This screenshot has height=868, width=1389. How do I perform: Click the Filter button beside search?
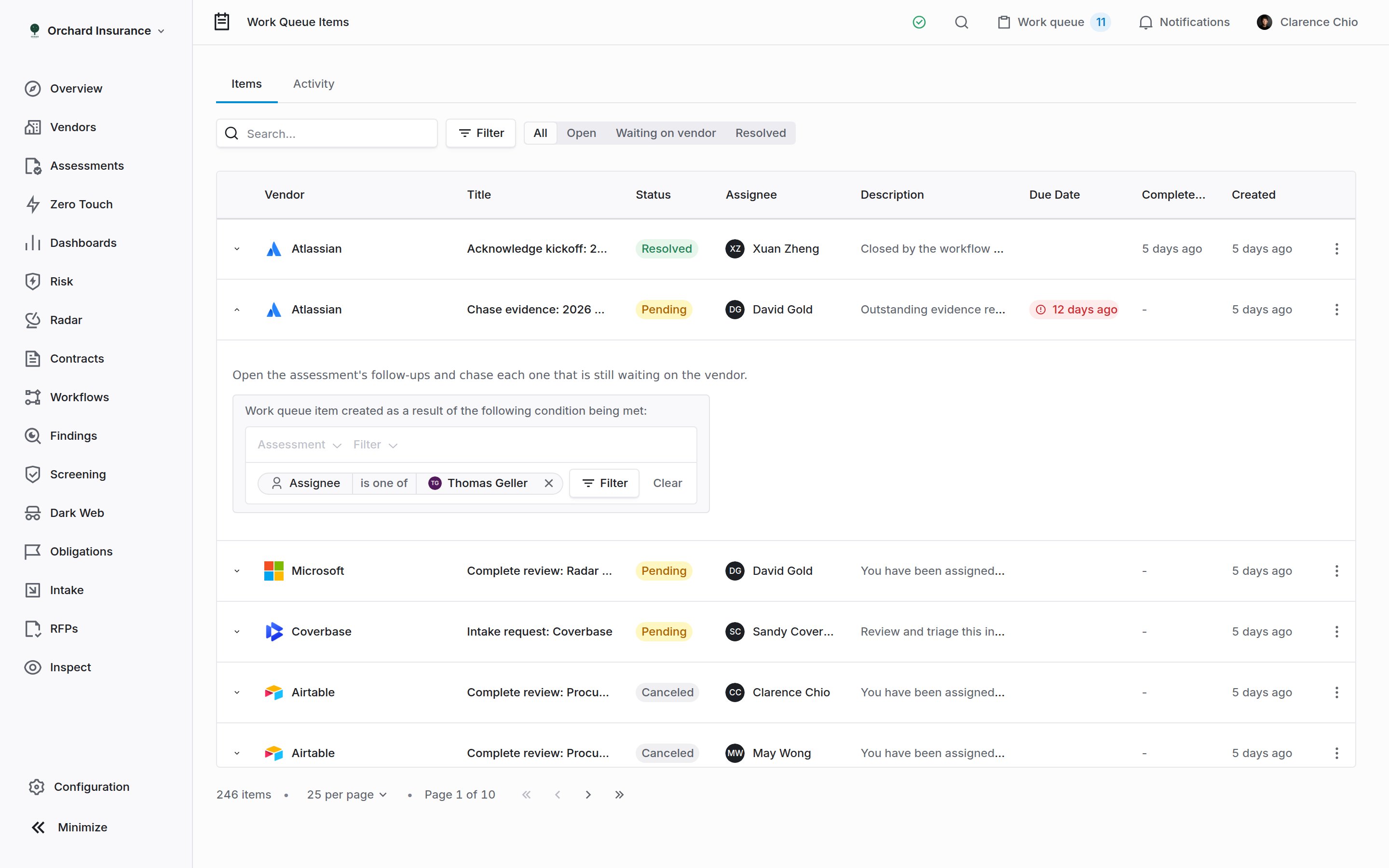coord(481,133)
